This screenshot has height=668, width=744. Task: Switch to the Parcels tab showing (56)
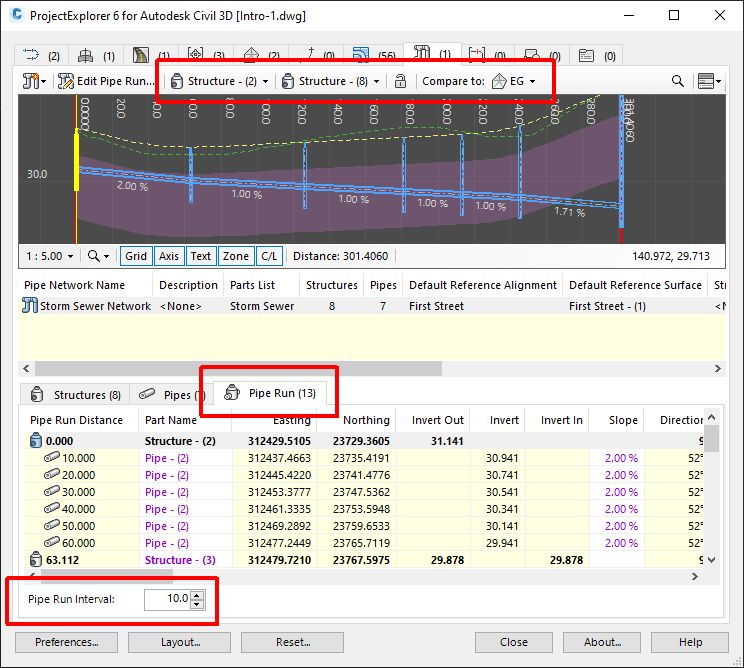coord(375,56)
